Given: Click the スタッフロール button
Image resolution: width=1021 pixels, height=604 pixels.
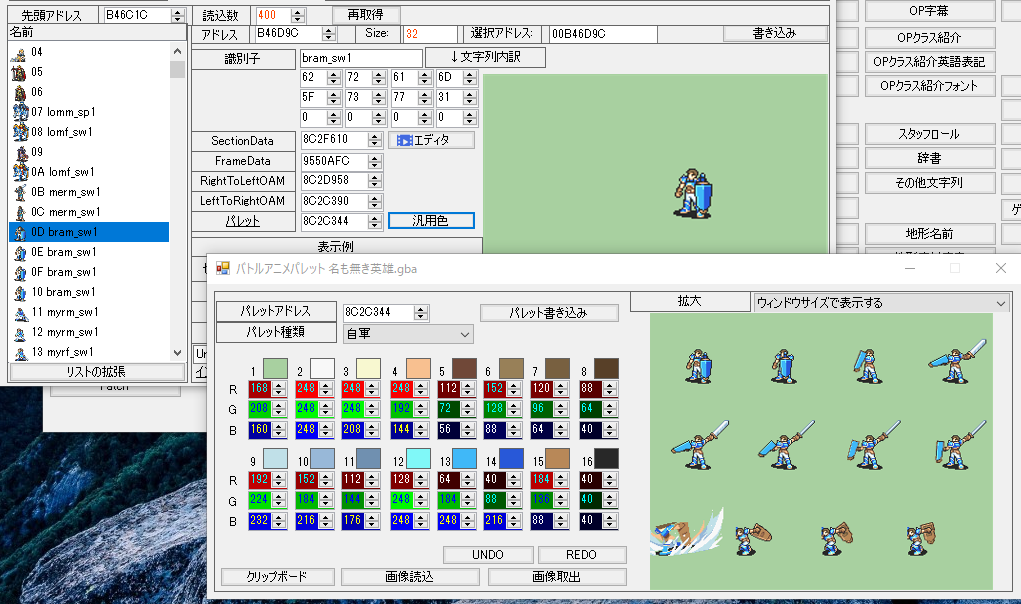Looking at the screenshot, I should click(x=929, y=134).
